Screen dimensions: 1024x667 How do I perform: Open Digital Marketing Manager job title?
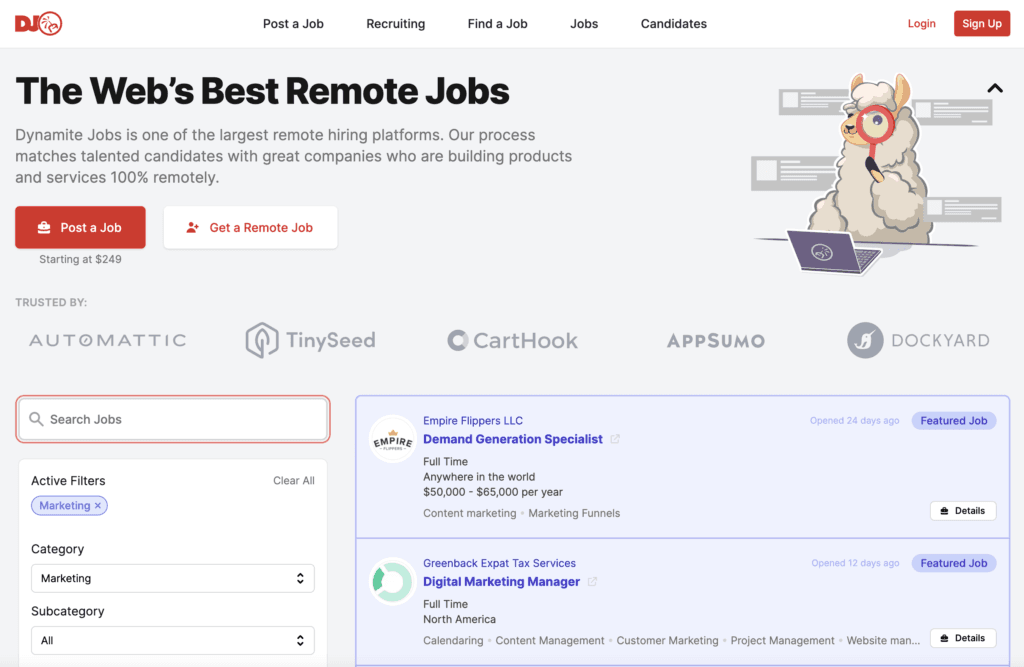[502, 581]
